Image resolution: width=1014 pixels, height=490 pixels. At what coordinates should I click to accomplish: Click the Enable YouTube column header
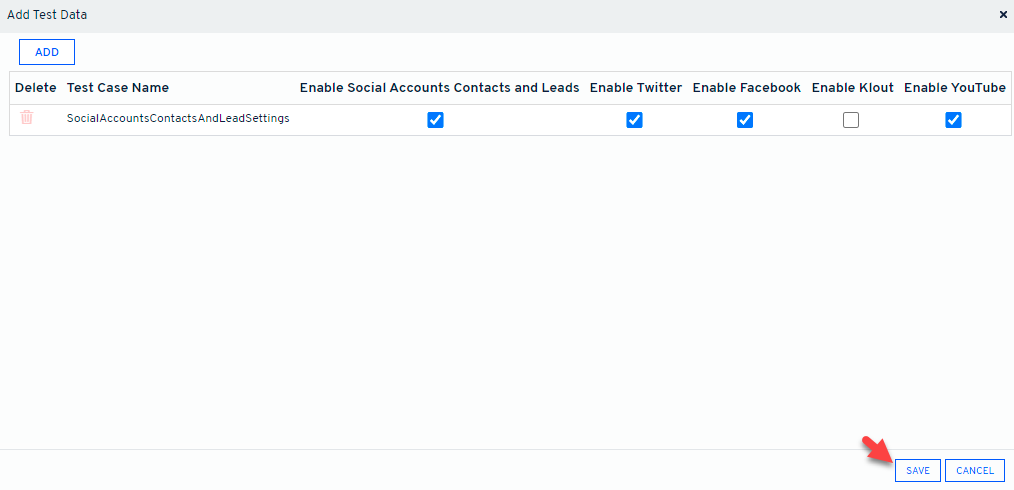[954, 88]
